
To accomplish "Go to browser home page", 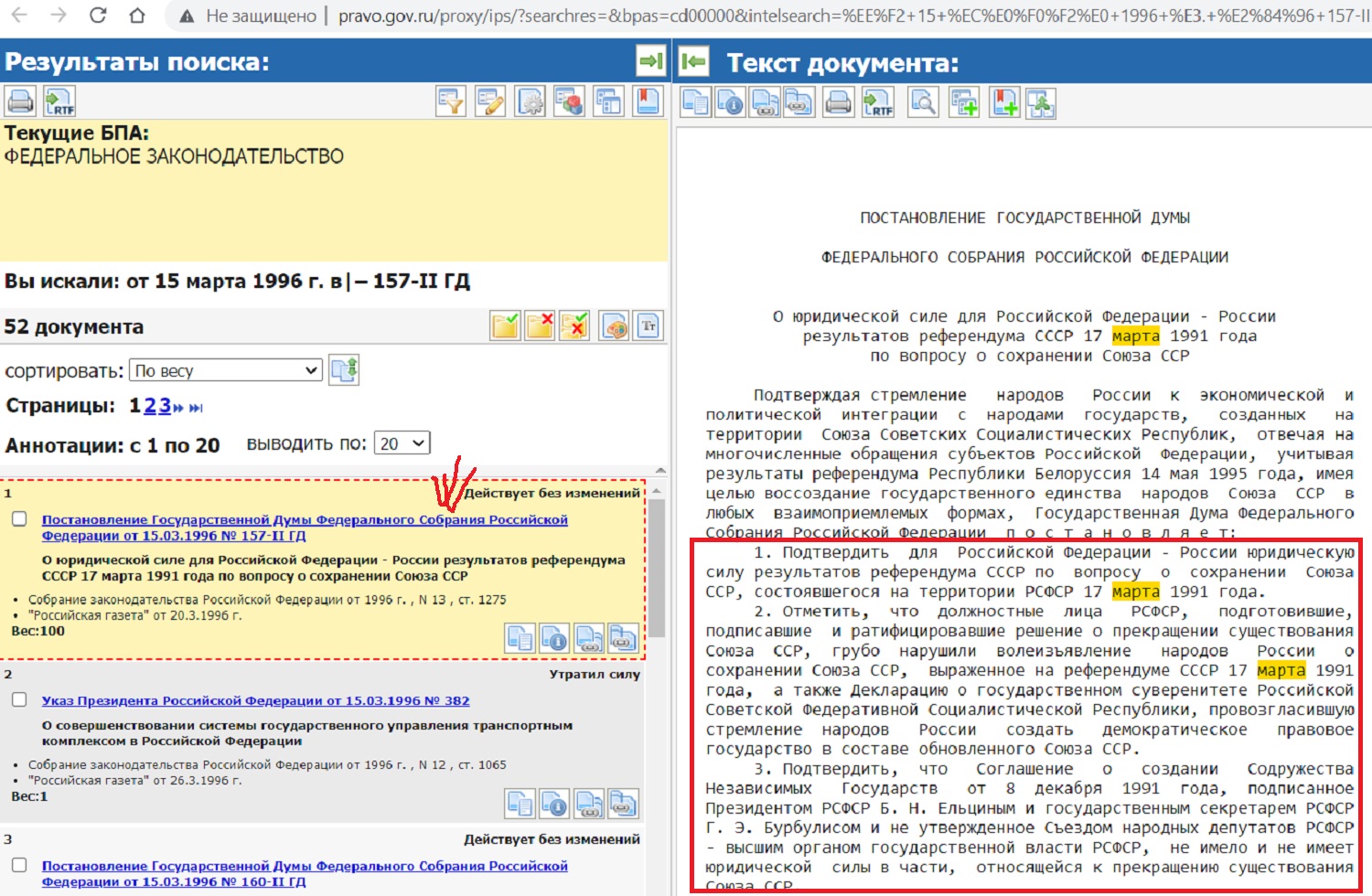I will [136, 16].
